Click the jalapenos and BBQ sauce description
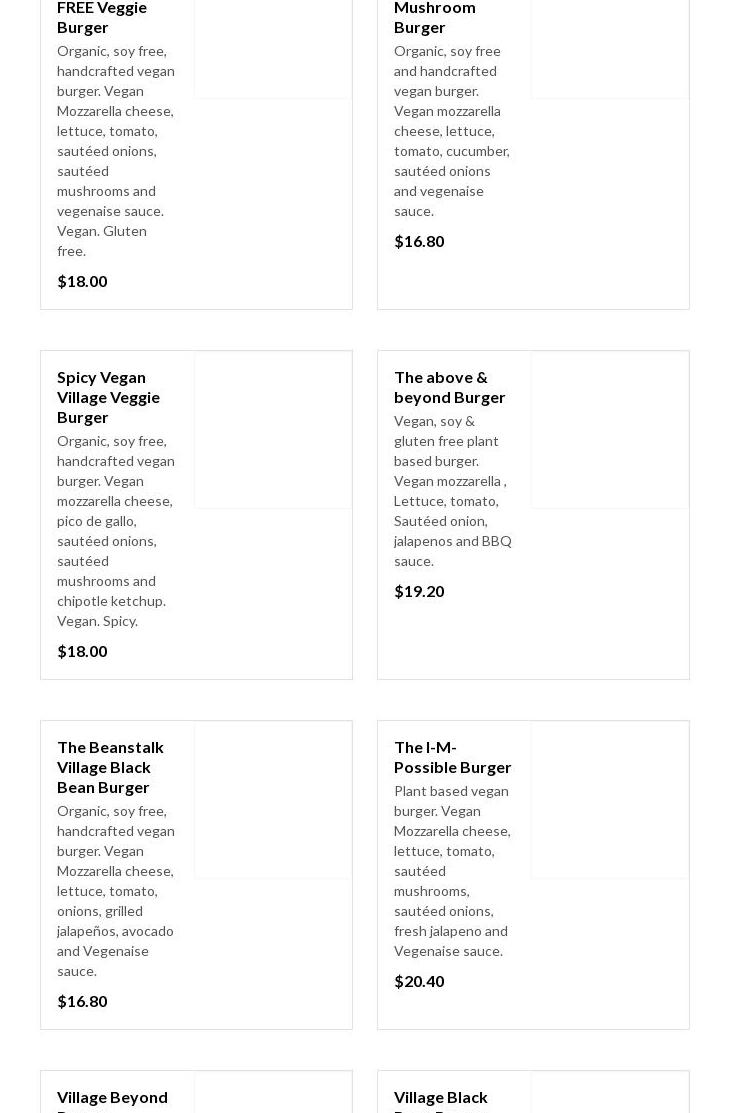 pos(452,491)
